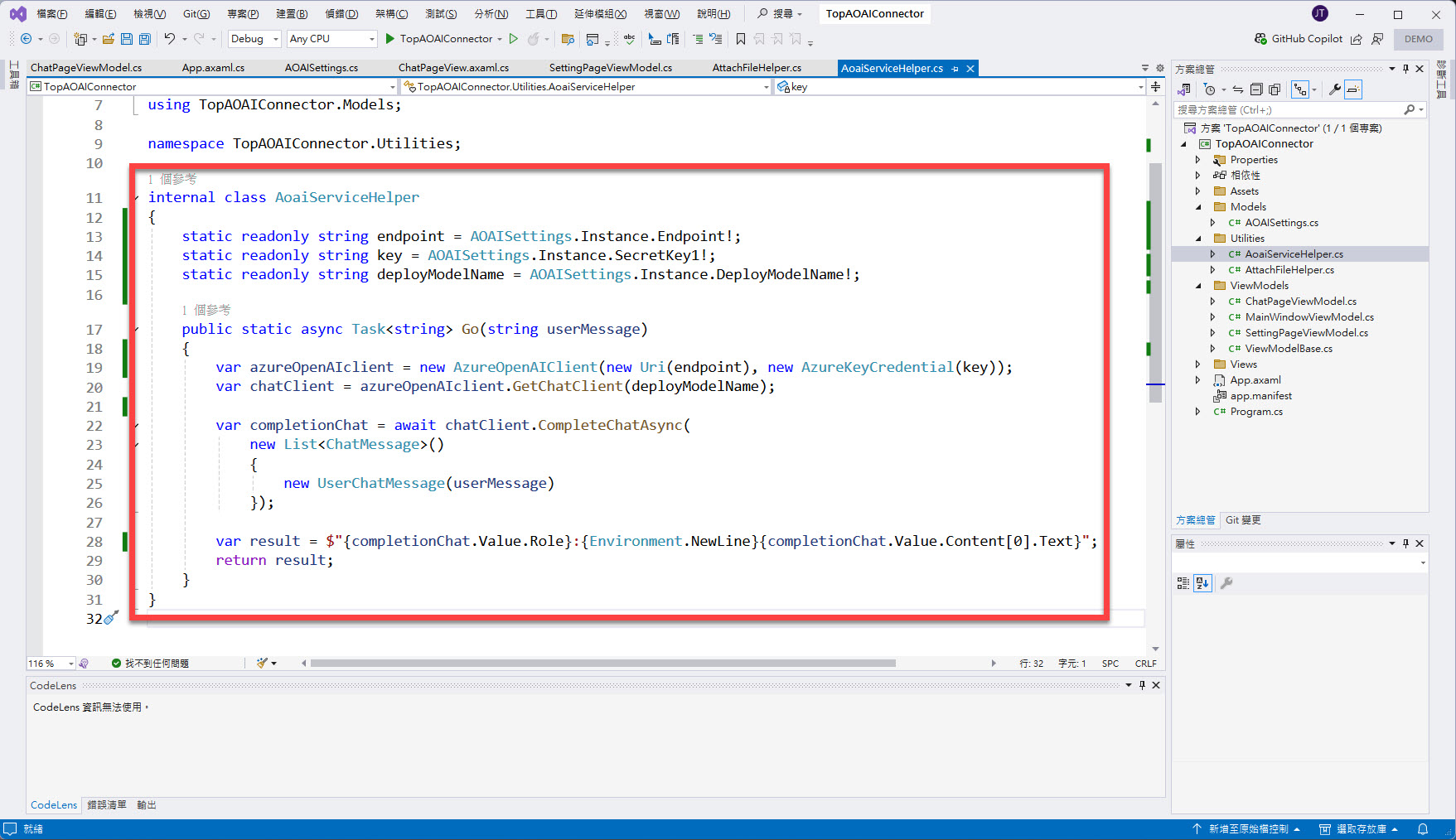Screen dimensions: 1456x840
Task: Click the abc spell checker icon
Action: [630, 39]
